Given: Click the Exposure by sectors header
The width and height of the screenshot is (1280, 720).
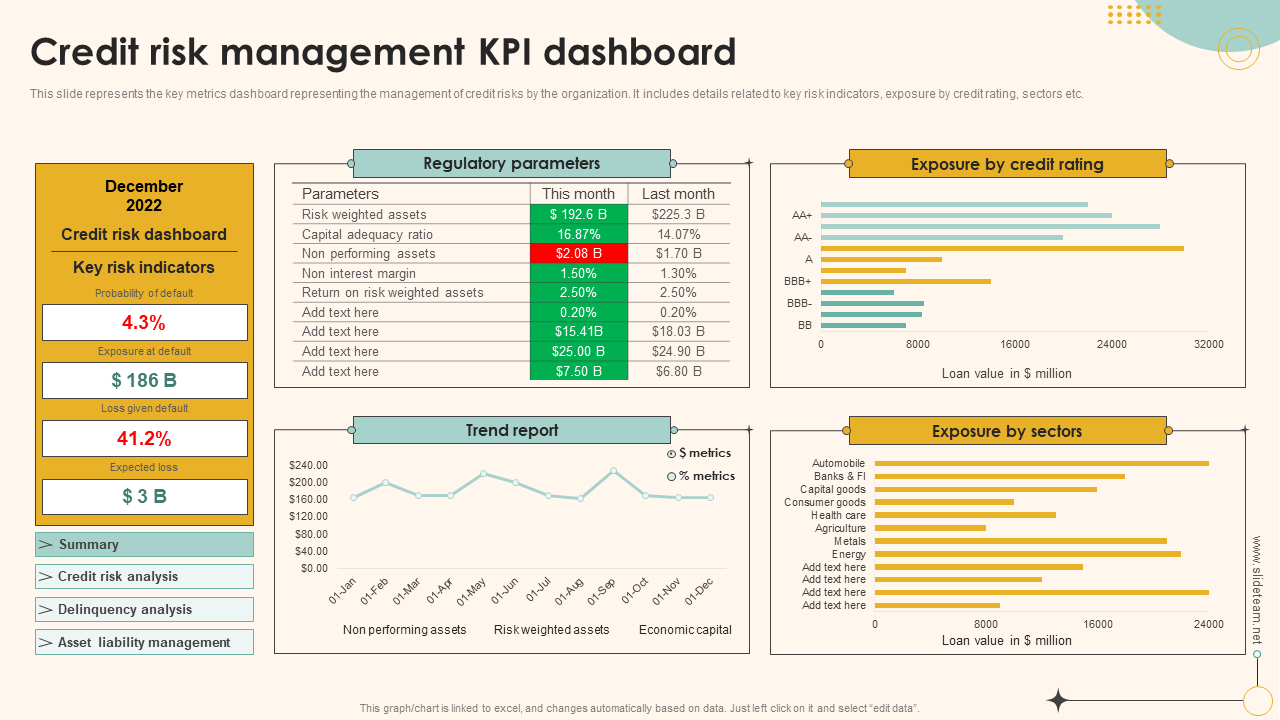Looking at the screenshot, I should coord(1007,431).
